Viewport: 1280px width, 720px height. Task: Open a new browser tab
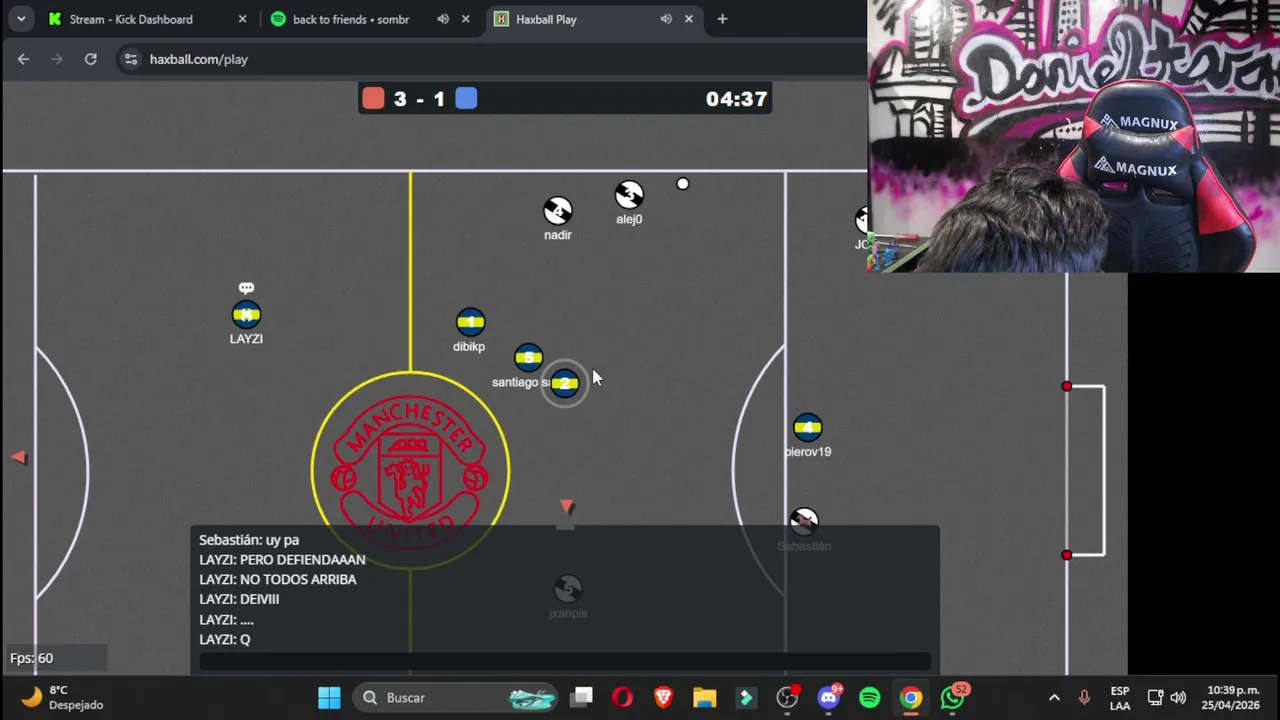(x=722, y=19)
